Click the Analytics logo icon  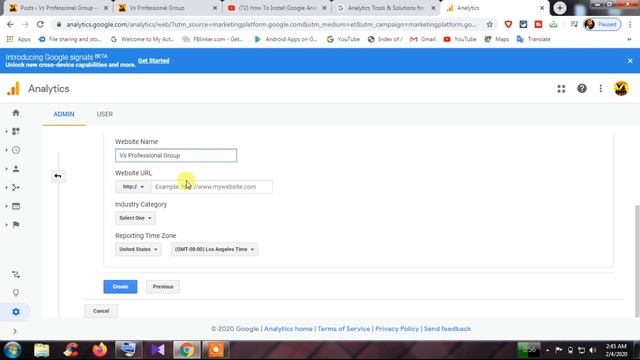[x=13, y=89]
